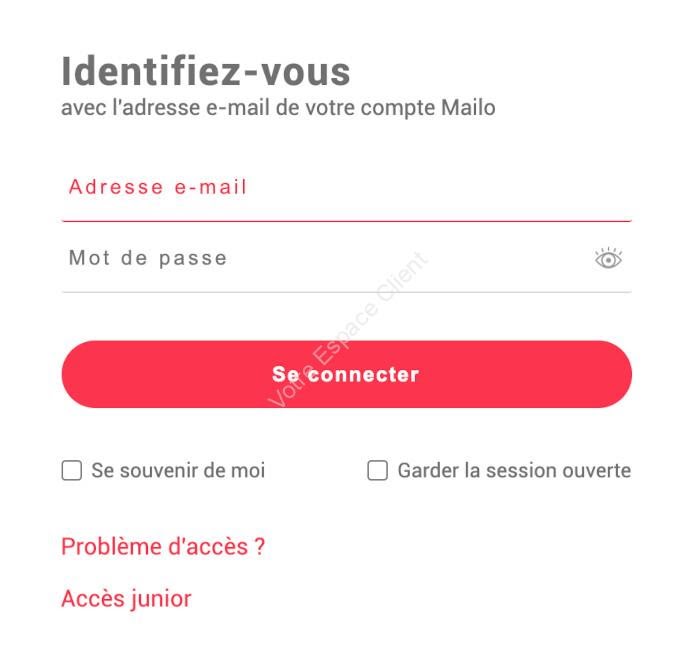Click the Mailo account subtitle text
700x665 pixels.
(x=278, y=108)
